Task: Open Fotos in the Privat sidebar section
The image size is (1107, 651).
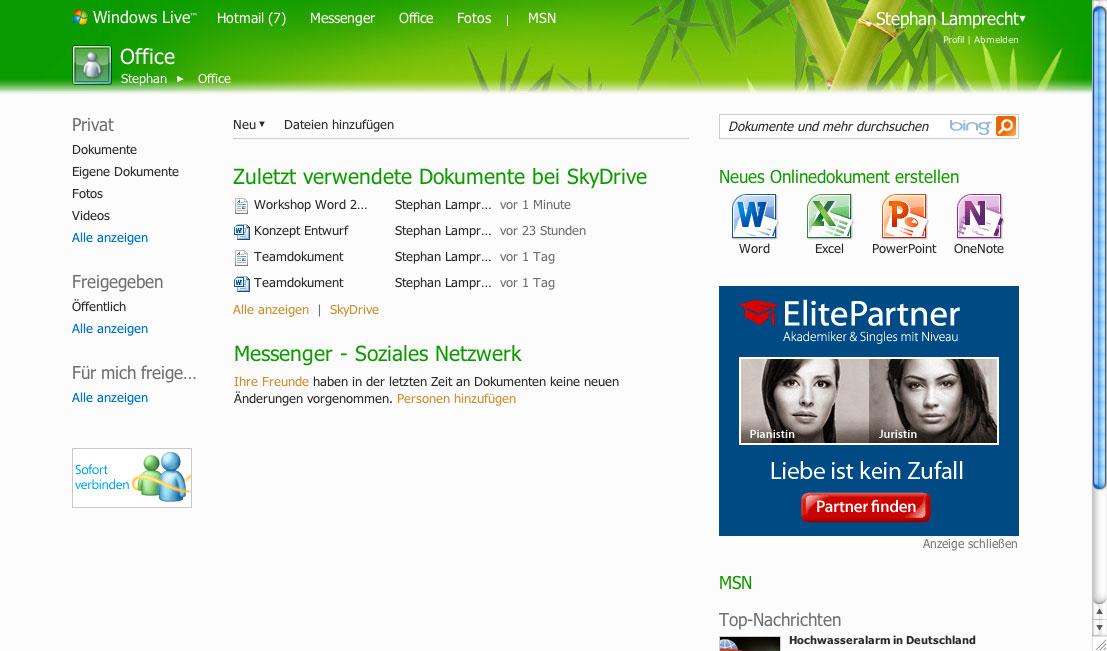Action: (x=88, y=193)
